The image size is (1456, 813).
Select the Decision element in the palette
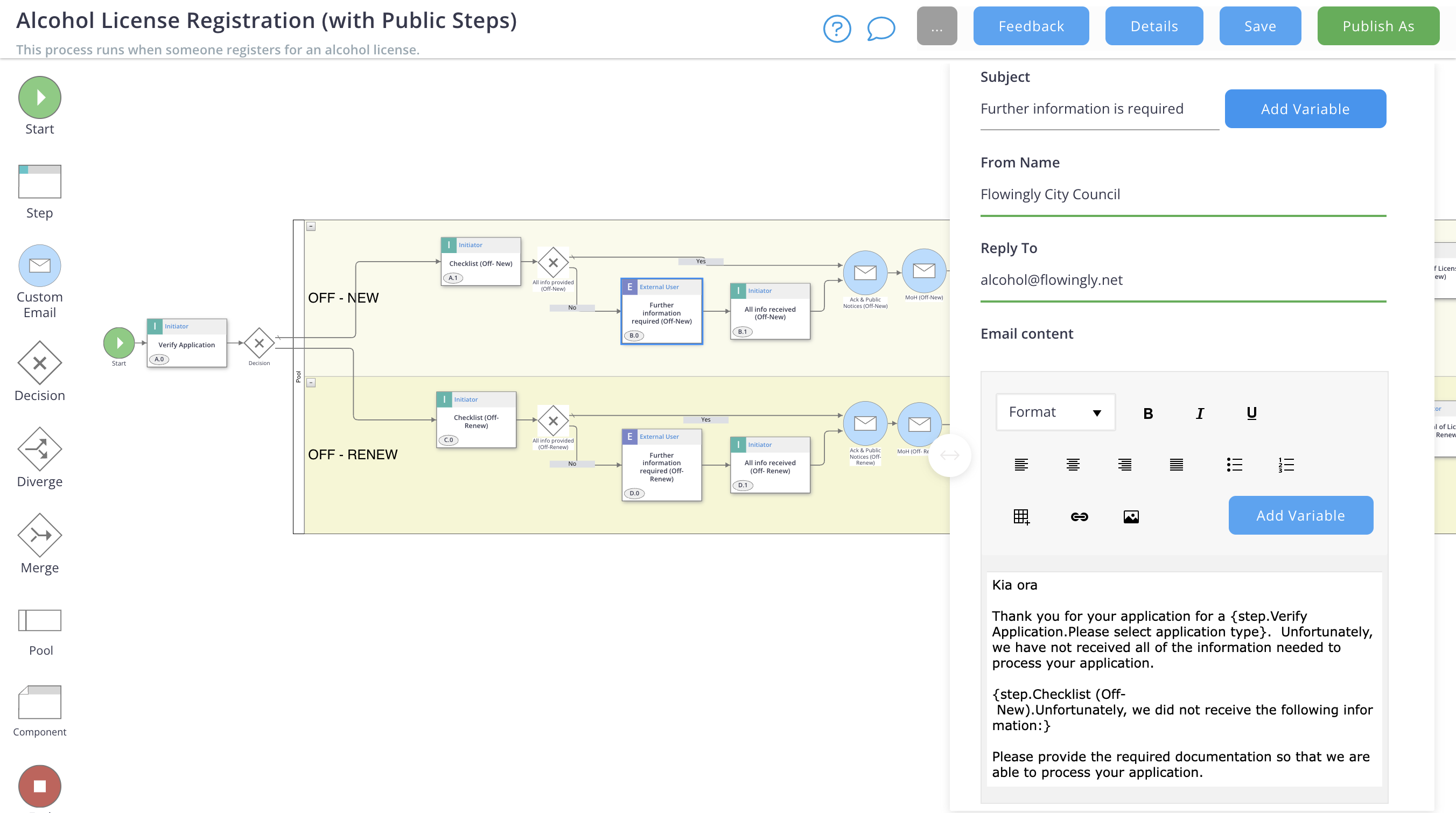39,363
